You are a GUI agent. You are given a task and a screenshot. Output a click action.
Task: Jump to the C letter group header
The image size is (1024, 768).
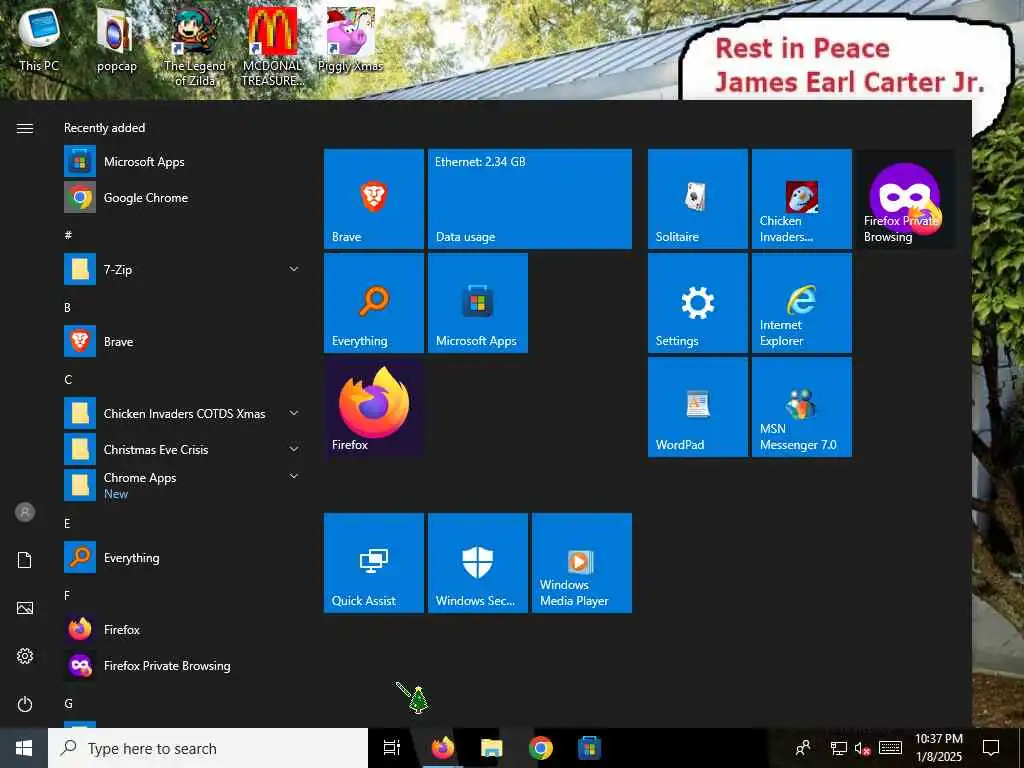point(68,379)
